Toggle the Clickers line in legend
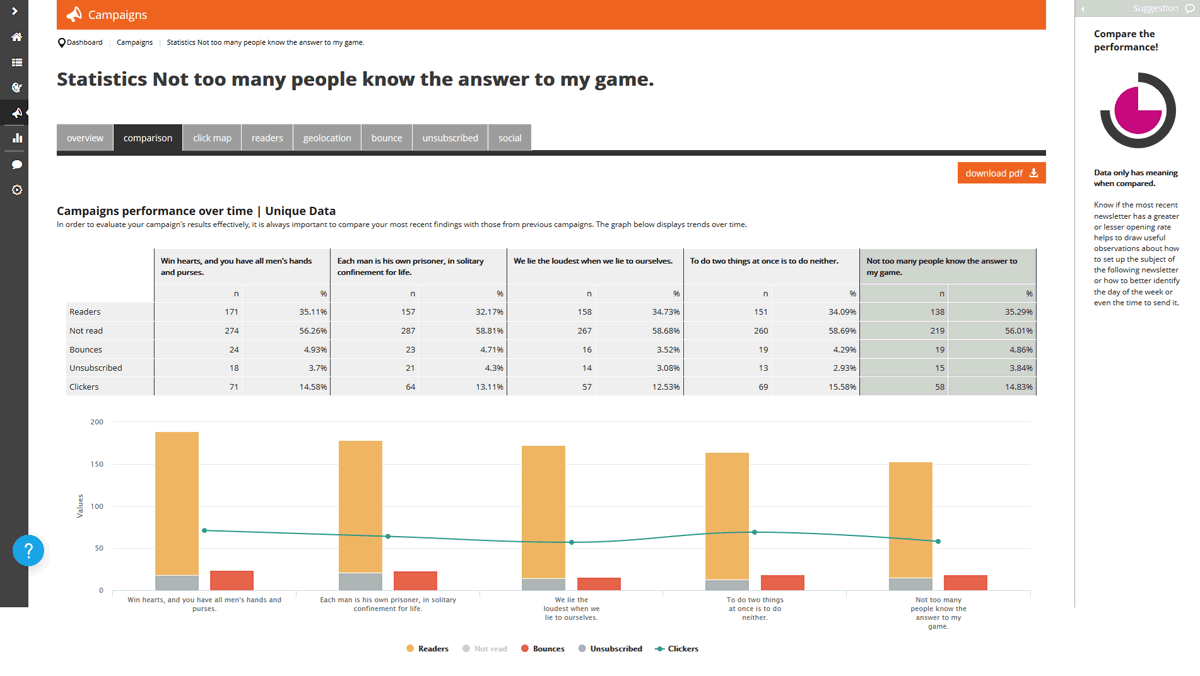The height and width of the screenshot is (676, 1200). point(676,649)
